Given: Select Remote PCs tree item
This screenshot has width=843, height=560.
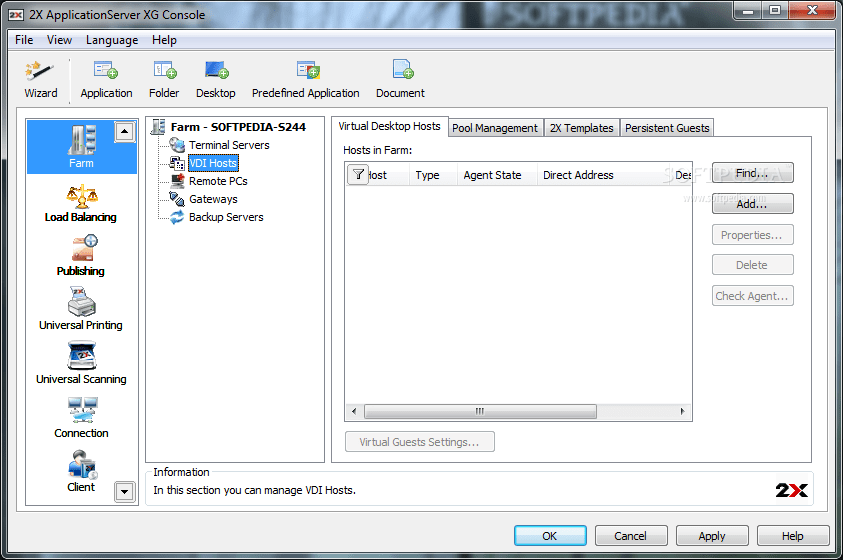Looking at the screenshot, I should tap(218, 181).
